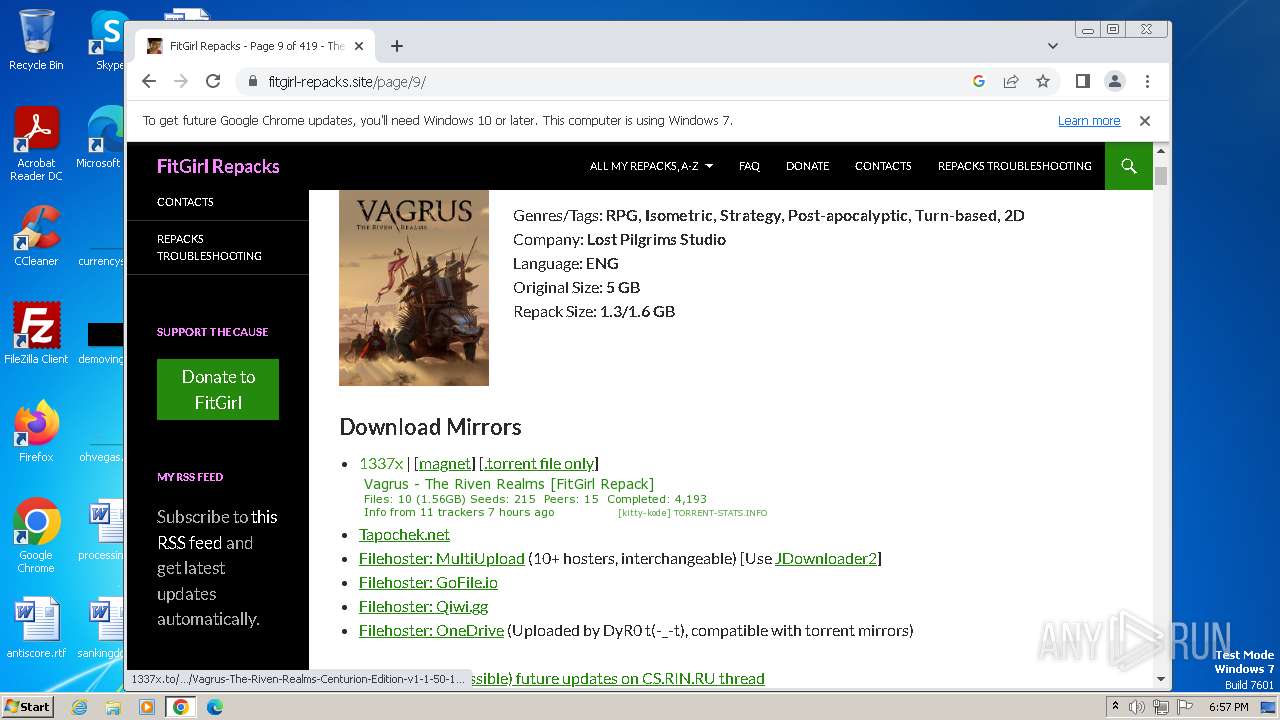Screen dimensions: 1280x720
Task: Click the page scrollbar down arrow
Action: coord(1160,679)
